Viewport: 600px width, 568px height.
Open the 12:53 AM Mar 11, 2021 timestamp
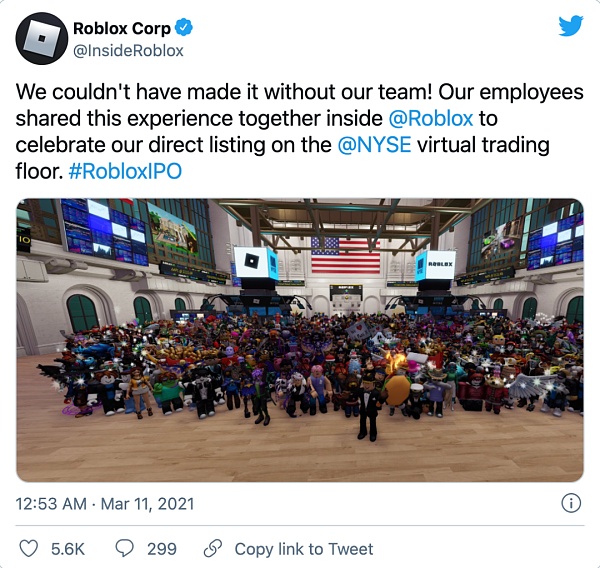(x=105, y=503)
